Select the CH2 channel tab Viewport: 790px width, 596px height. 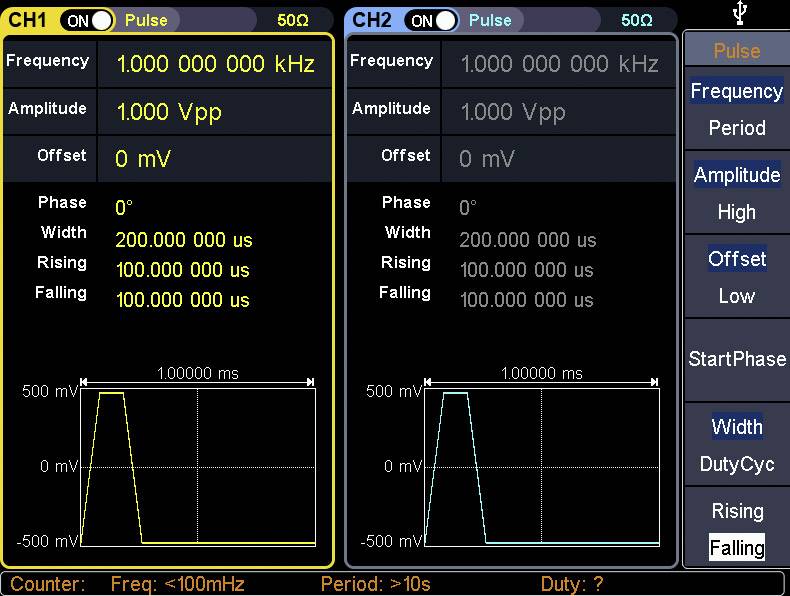tap(372, 20)
